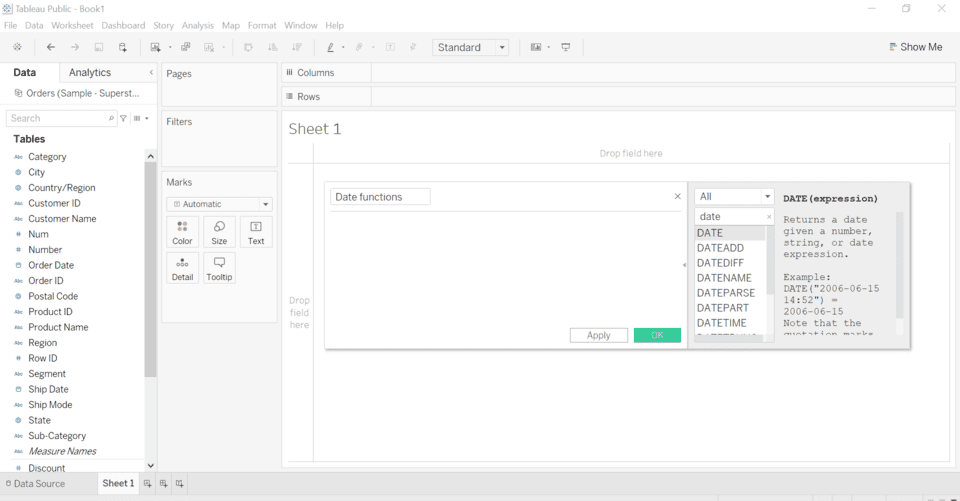Collapse the Data side pane
The width and height of the screenshot is (960, 501).
tap(151, 72)
